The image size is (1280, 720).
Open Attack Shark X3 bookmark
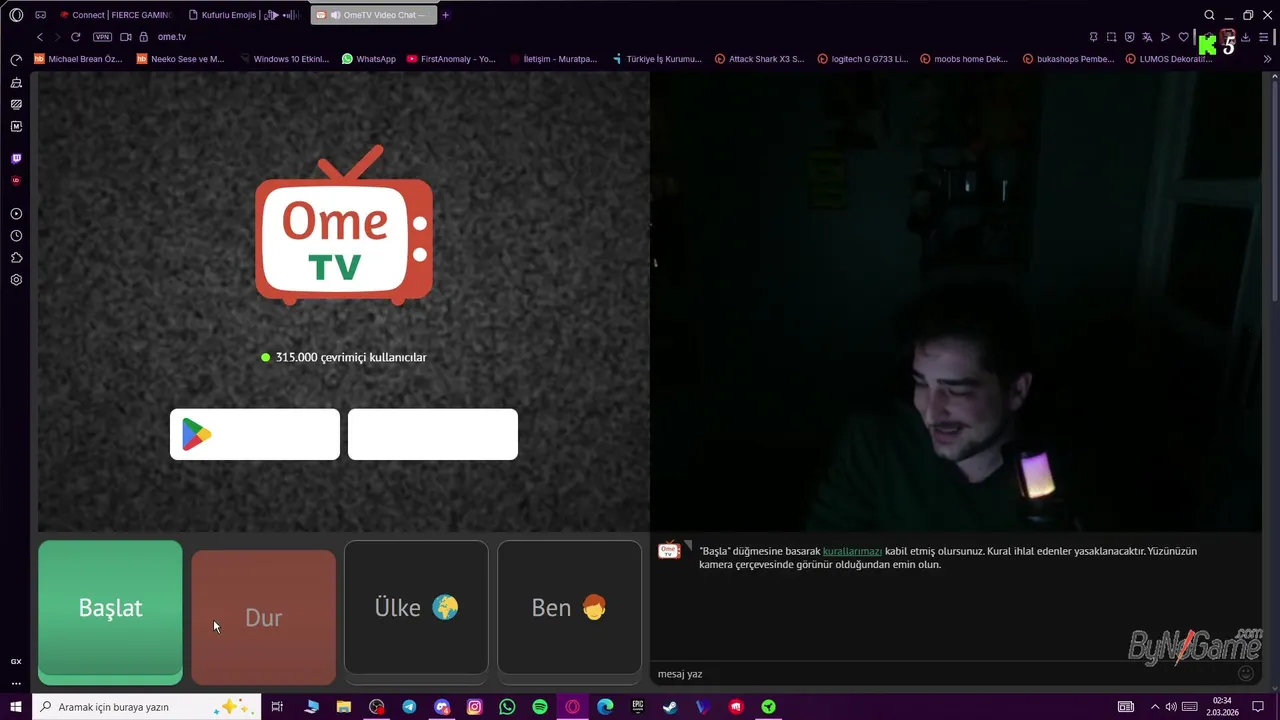click(x=759, y=59)
